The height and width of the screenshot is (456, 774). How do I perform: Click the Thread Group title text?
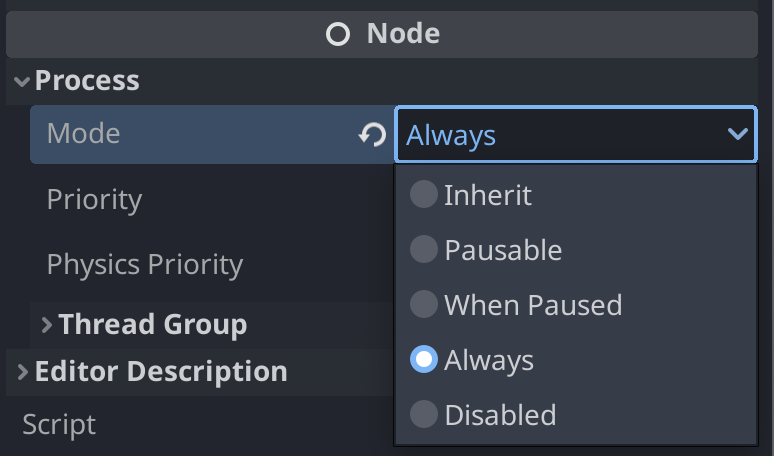pyautogui.click(x=152, y=324)
